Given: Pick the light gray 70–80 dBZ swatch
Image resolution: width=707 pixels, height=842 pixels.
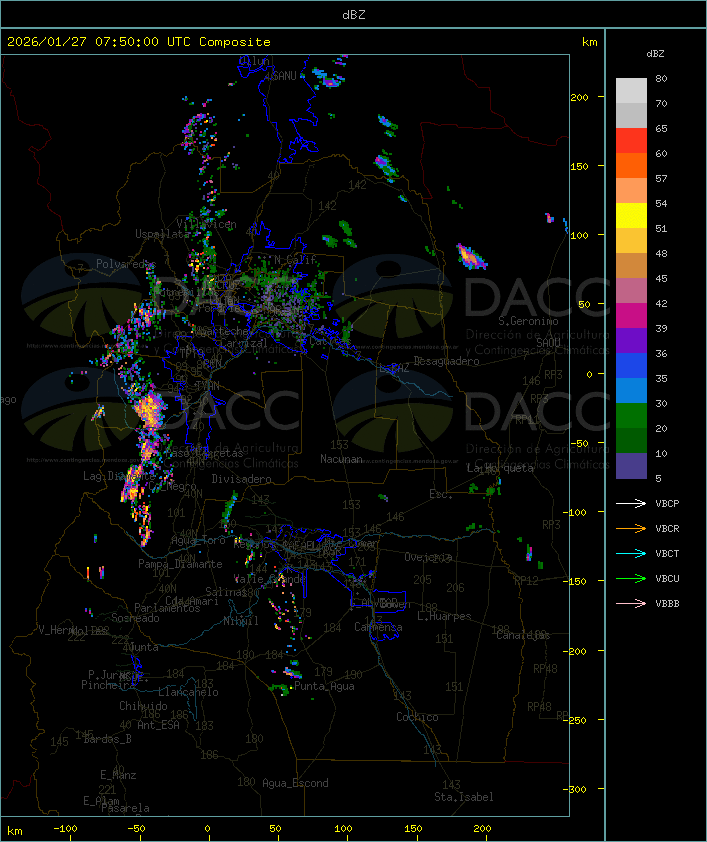Looking at the screenshot, I should (x=631, y=90).
